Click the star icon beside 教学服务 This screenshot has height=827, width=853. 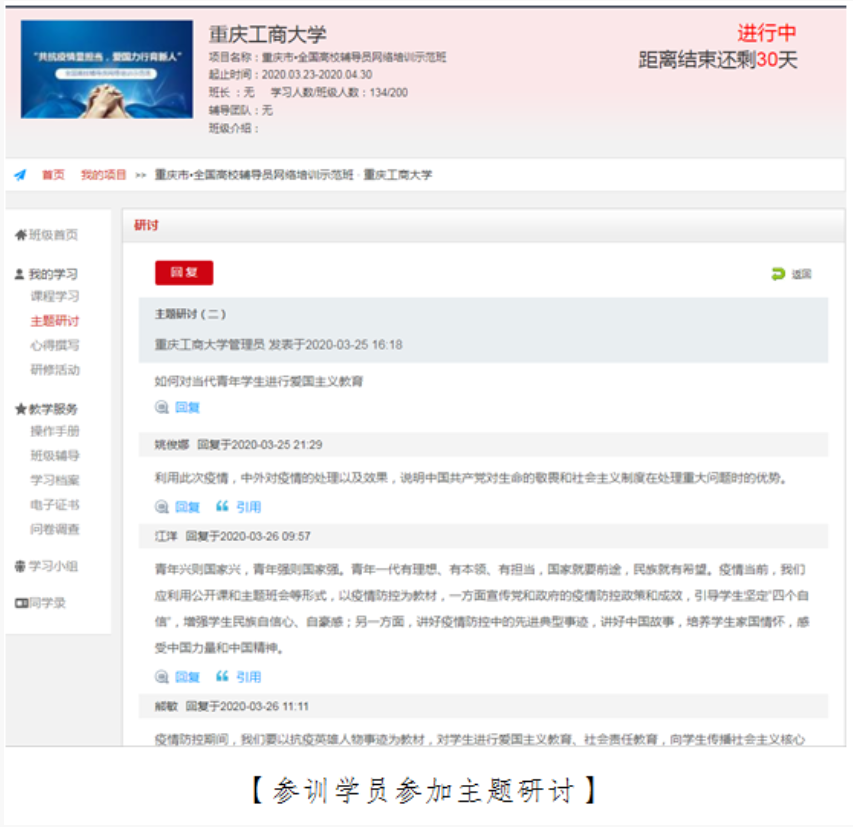(x=20, y=409)
